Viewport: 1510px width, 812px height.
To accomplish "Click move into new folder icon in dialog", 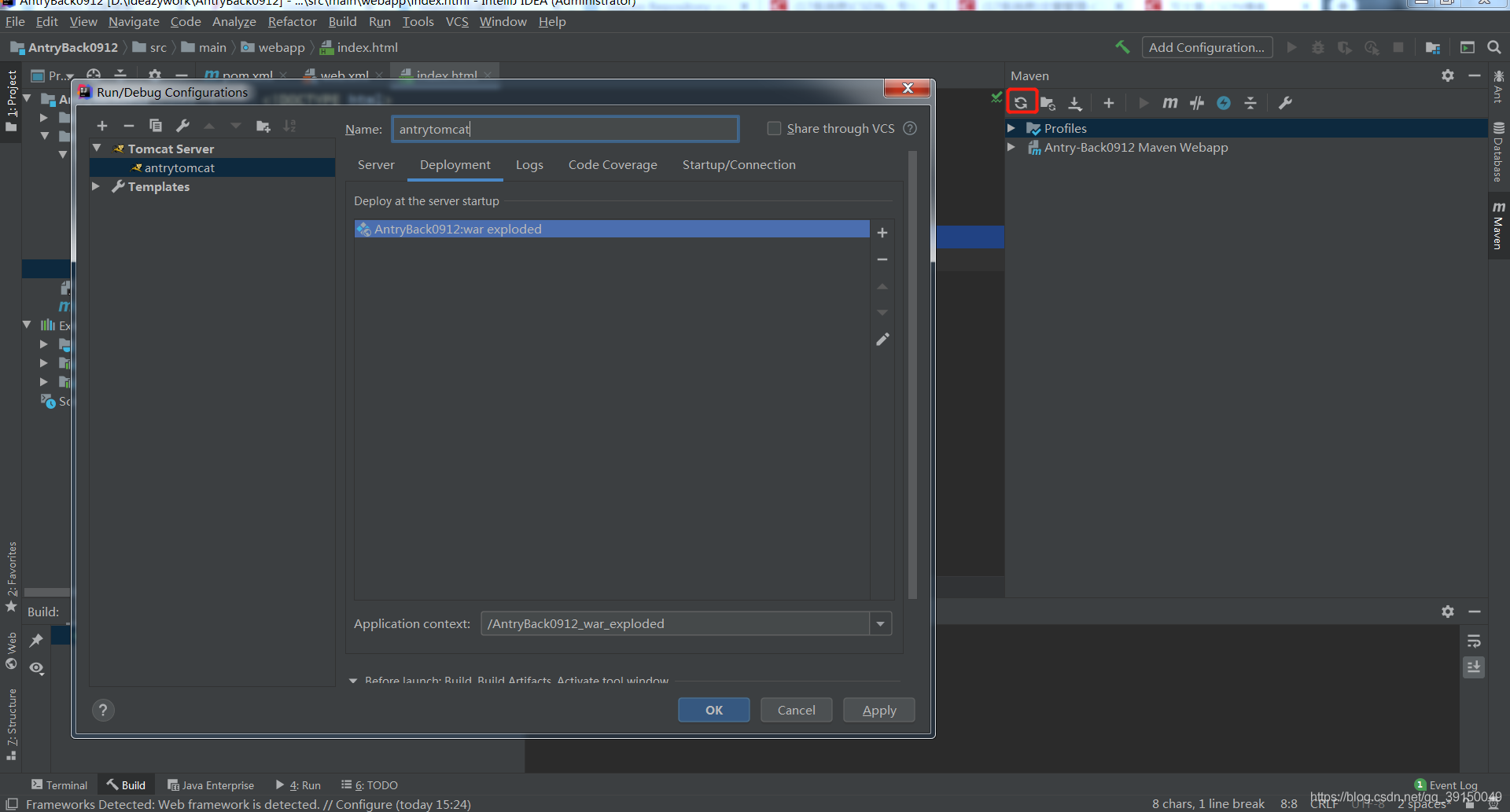I will click(263, 126).
